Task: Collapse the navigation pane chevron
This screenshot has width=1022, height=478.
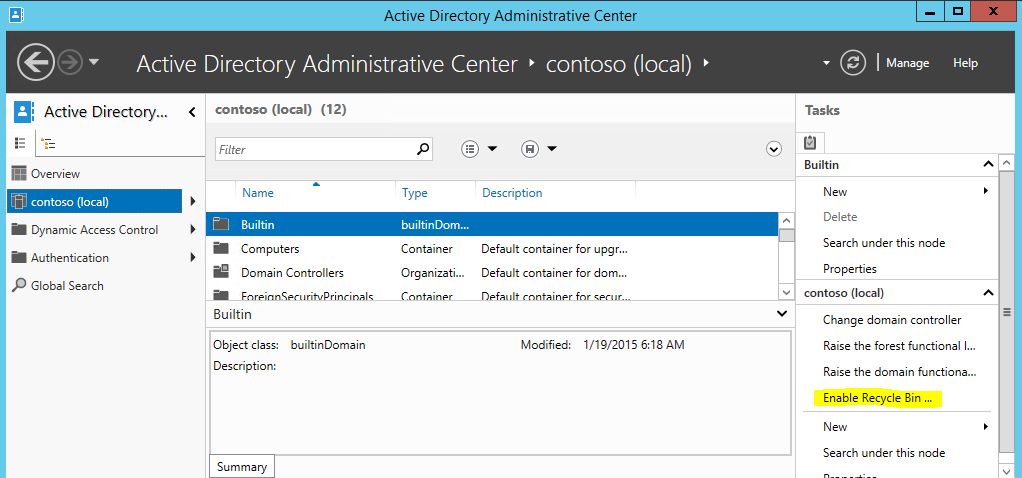Action: point(192,112)
